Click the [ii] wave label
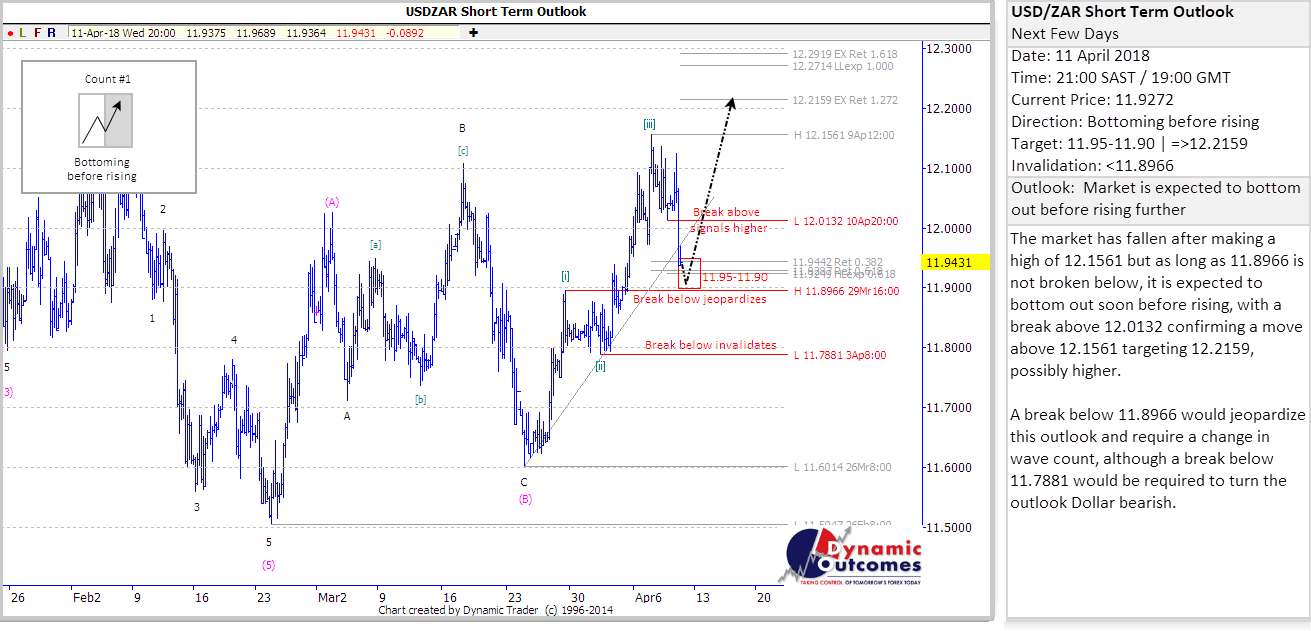Screen dimensions: 1311x631 pyautogui.click(x=600, y=366)
